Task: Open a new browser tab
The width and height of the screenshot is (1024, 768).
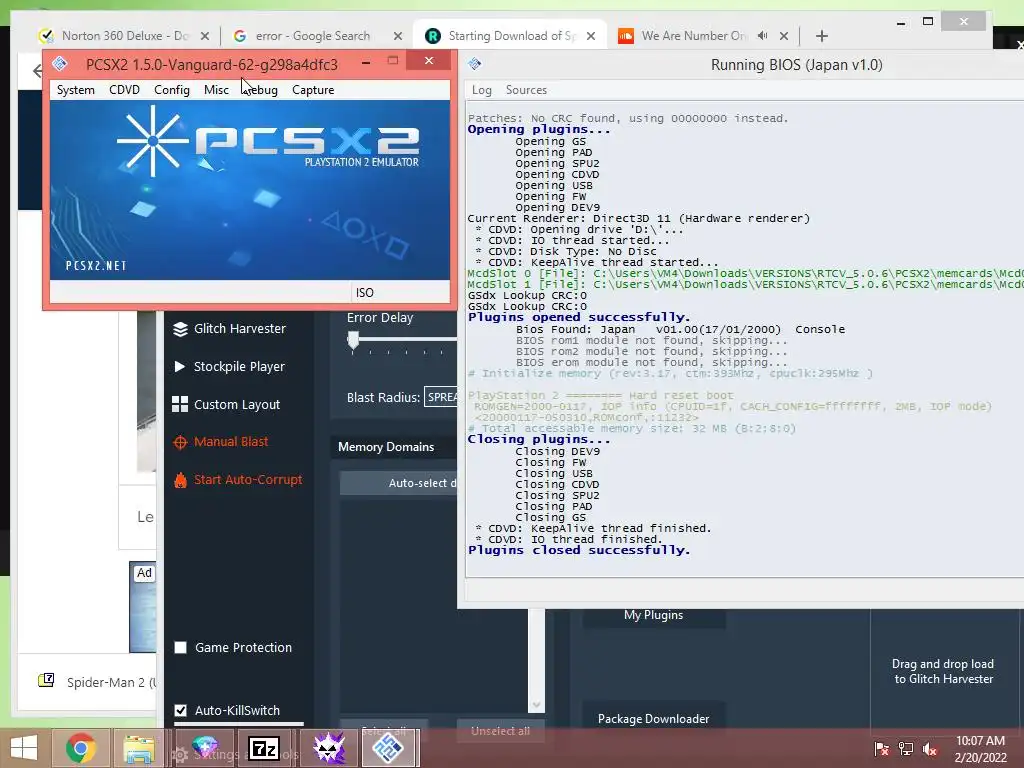Action: 822,36
